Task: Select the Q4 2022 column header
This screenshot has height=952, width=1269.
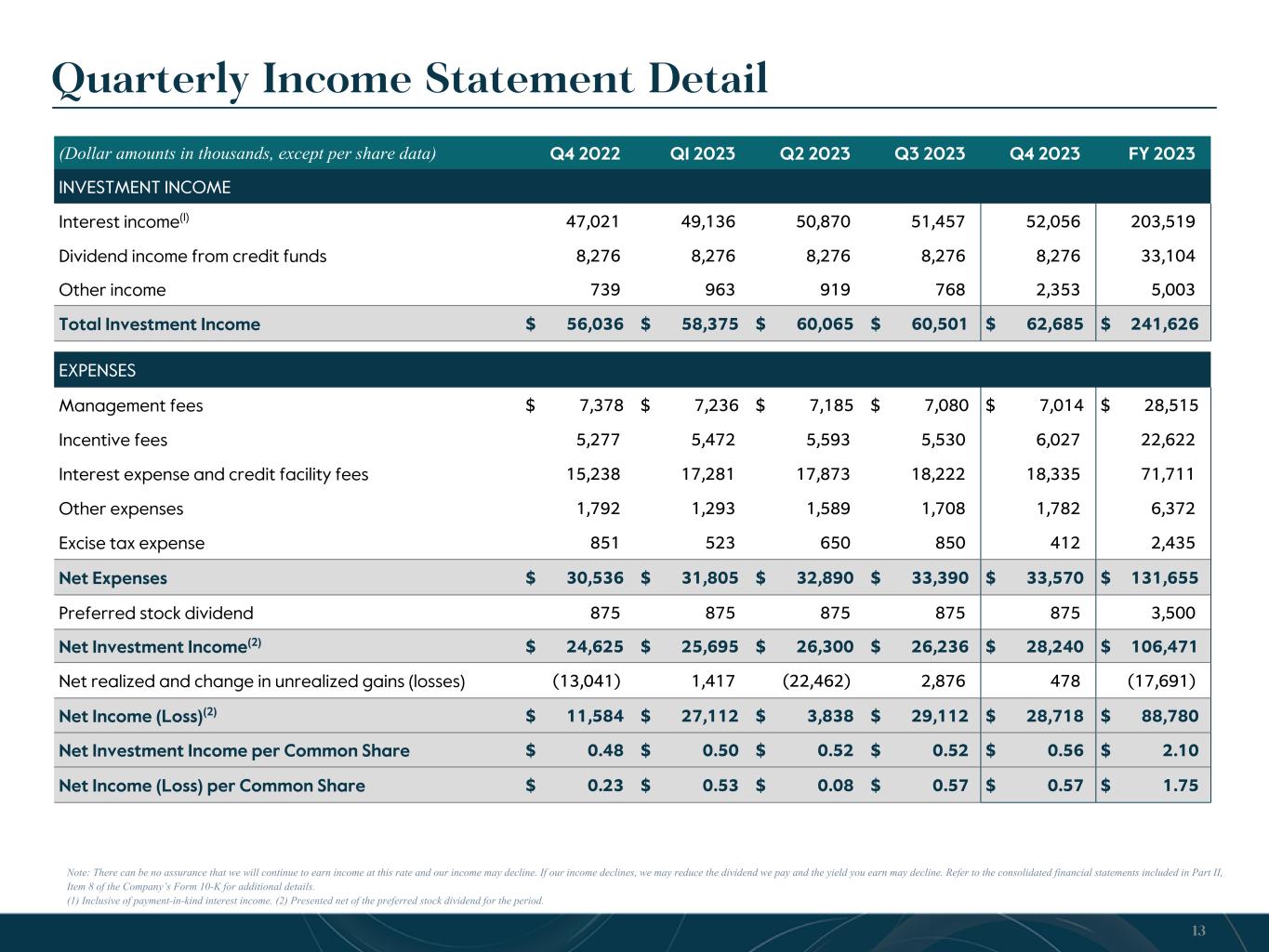Action: [x=585, y=153]
